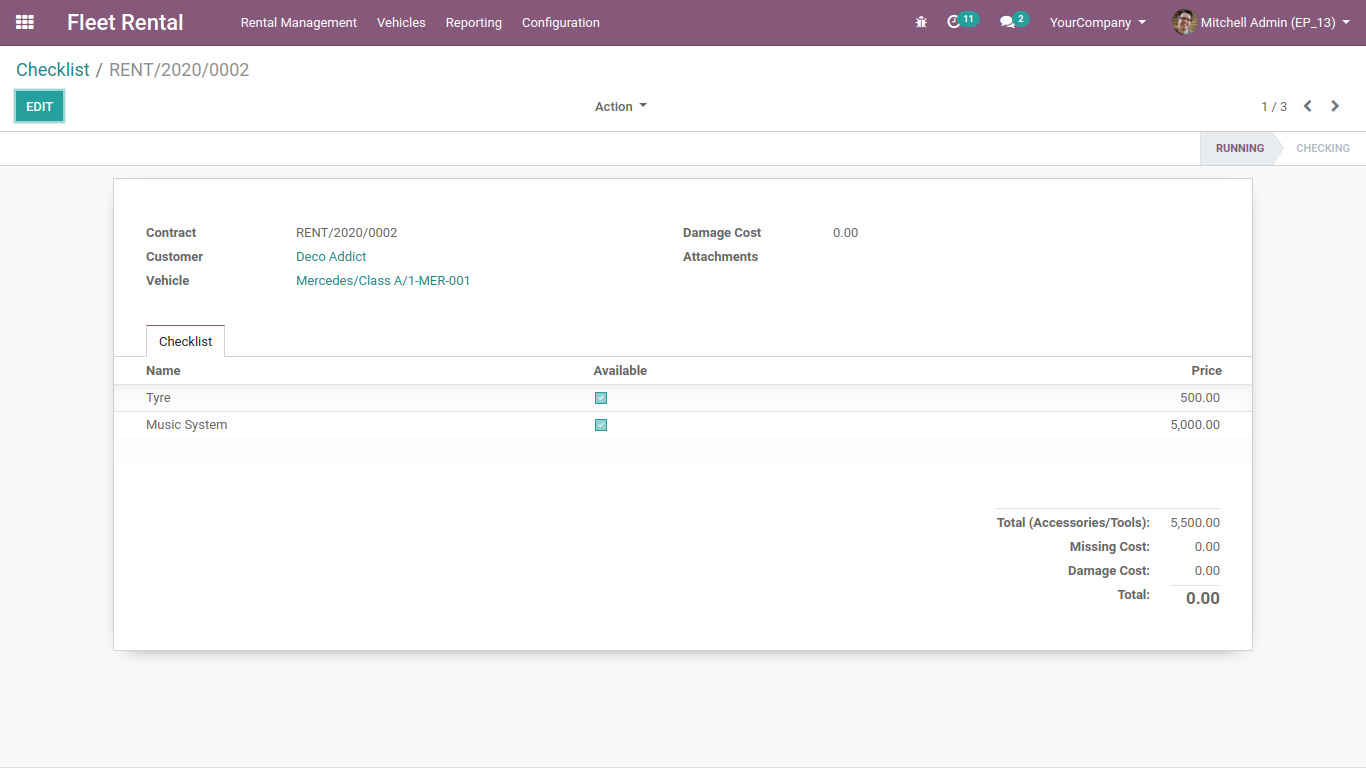Toggle Music System available checkbox
The image size is (1366, 768).
click(601, 425)
